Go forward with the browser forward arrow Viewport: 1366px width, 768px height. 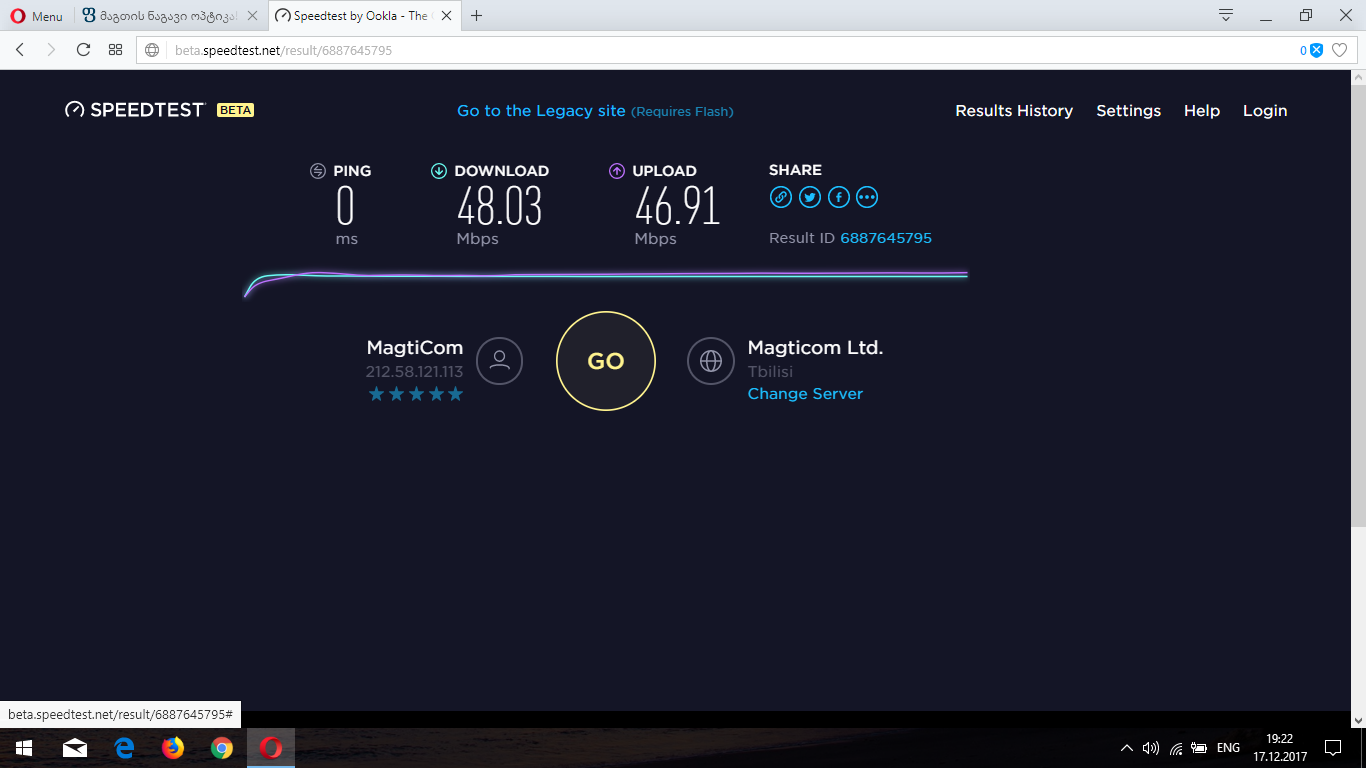pyautogui.click(x=51, y=50)
